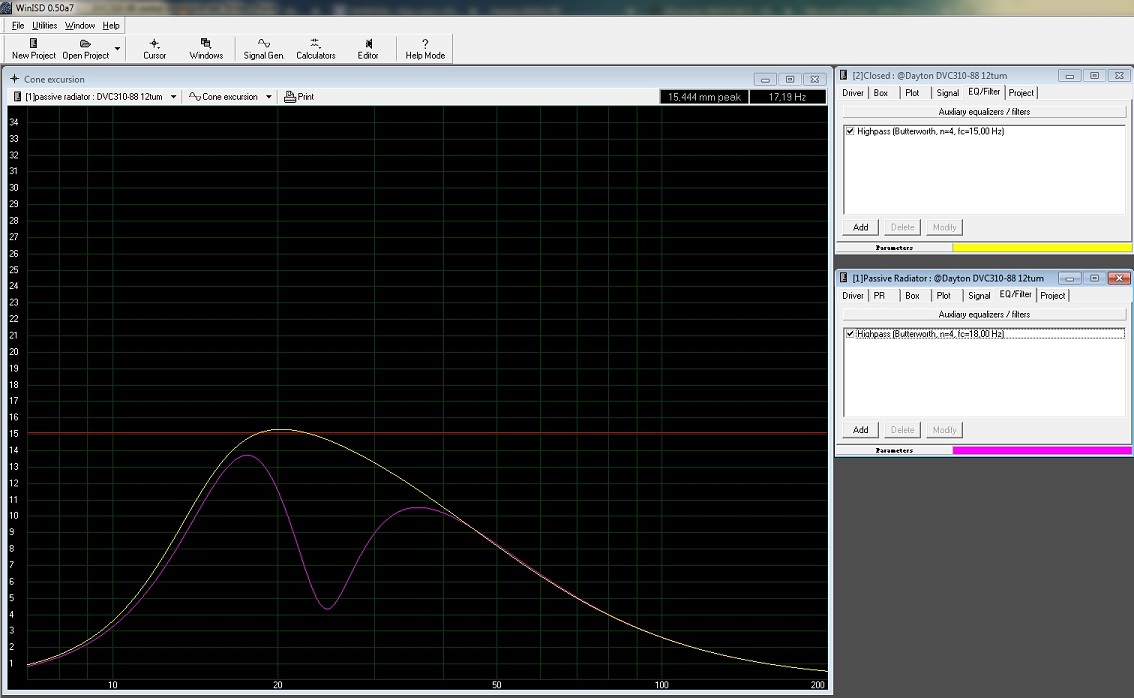Click Add in the Passive Radiator window

pos(861,430)
